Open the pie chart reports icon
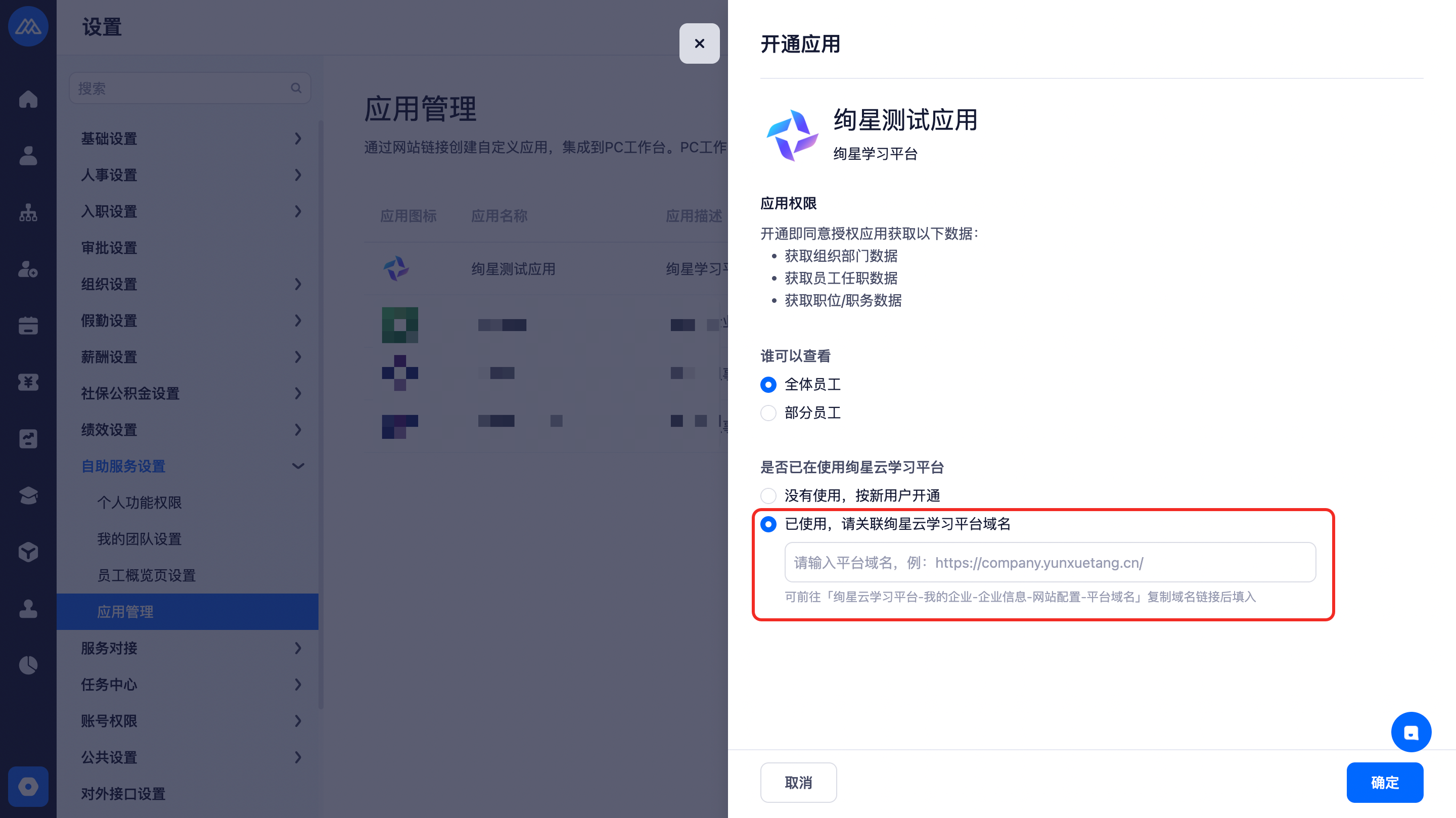The image size is (1456, 818). (x=28, y=665)
